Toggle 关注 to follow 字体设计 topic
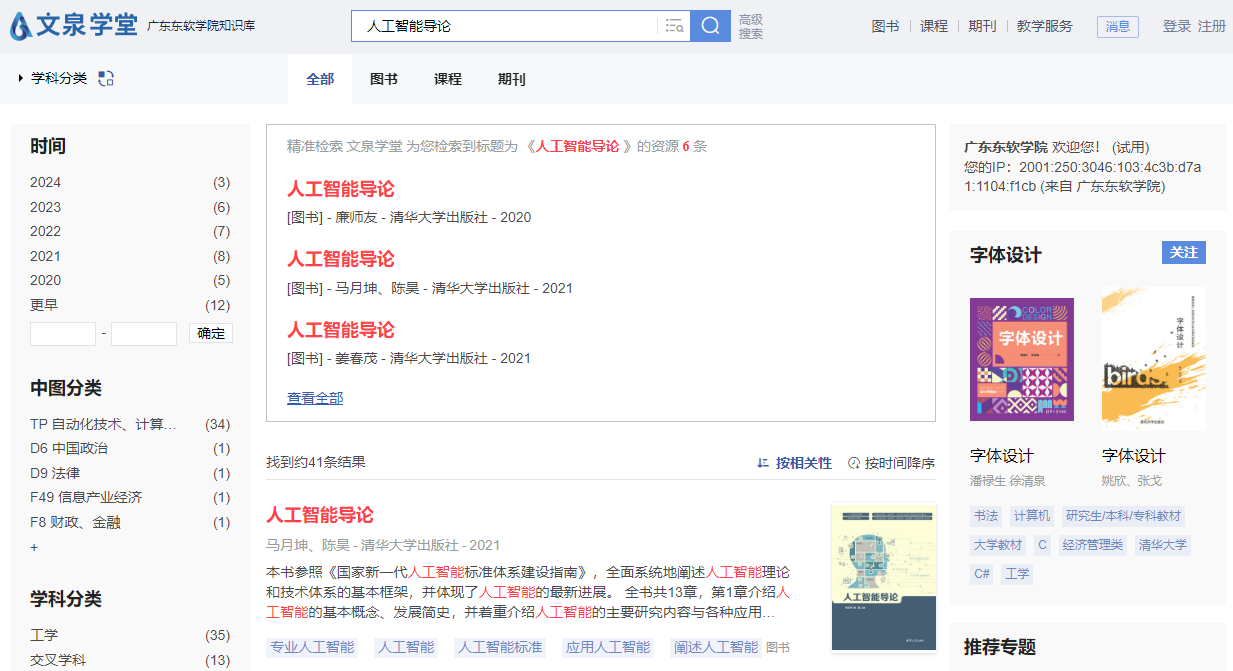The height and width of the screenshot is (671, 1233). [1183, 253]
